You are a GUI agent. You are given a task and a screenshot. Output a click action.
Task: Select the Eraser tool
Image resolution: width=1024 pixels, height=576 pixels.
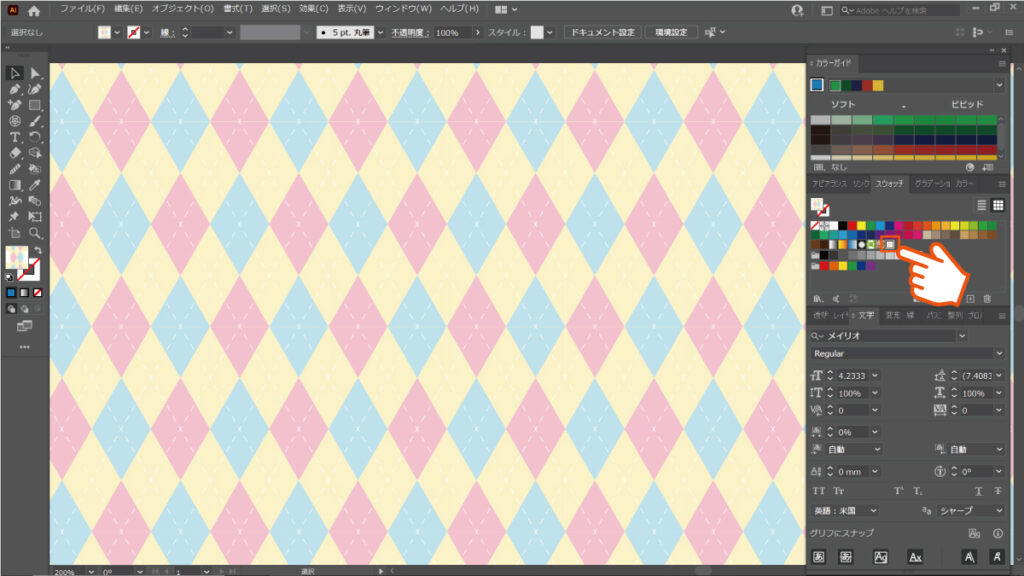[14, 153]
